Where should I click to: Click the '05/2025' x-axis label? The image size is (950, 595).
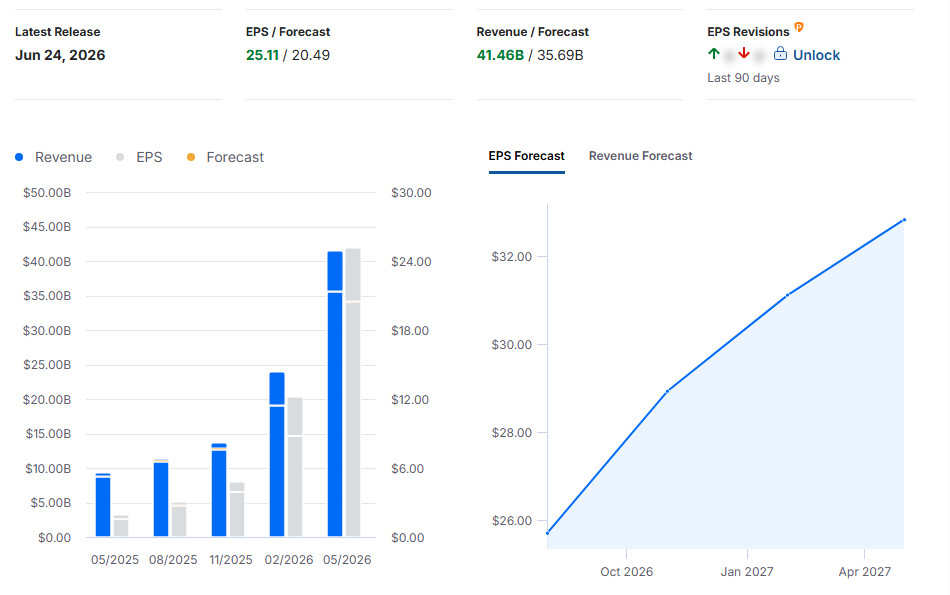click(115, 560)
